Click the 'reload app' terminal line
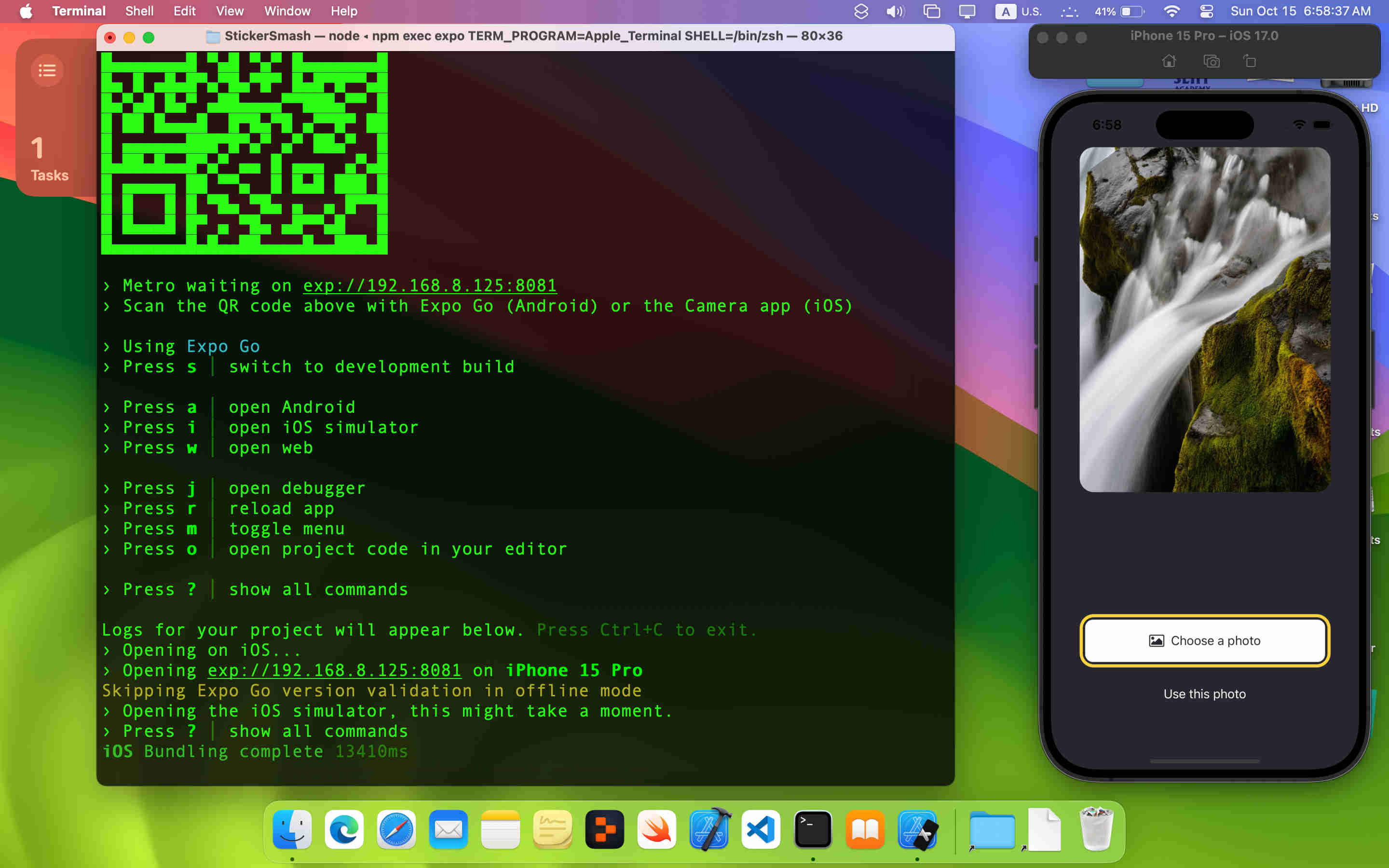This screenshot has height=868, width=1389. pos(218,508)
